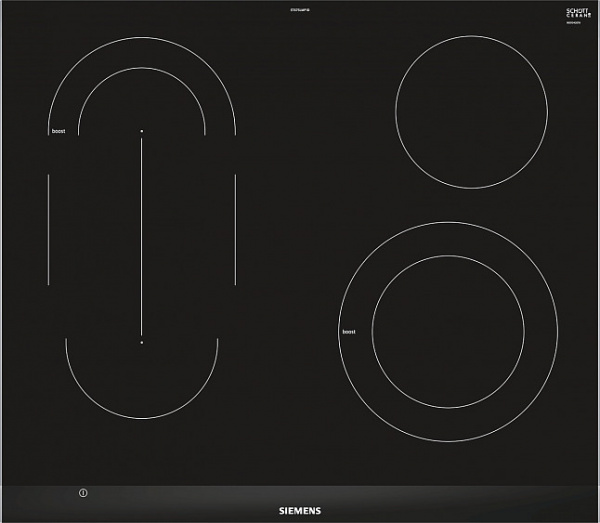Click the lower dot of the left zone
This screenshot has width=600, height=523.
coord(142,343)
